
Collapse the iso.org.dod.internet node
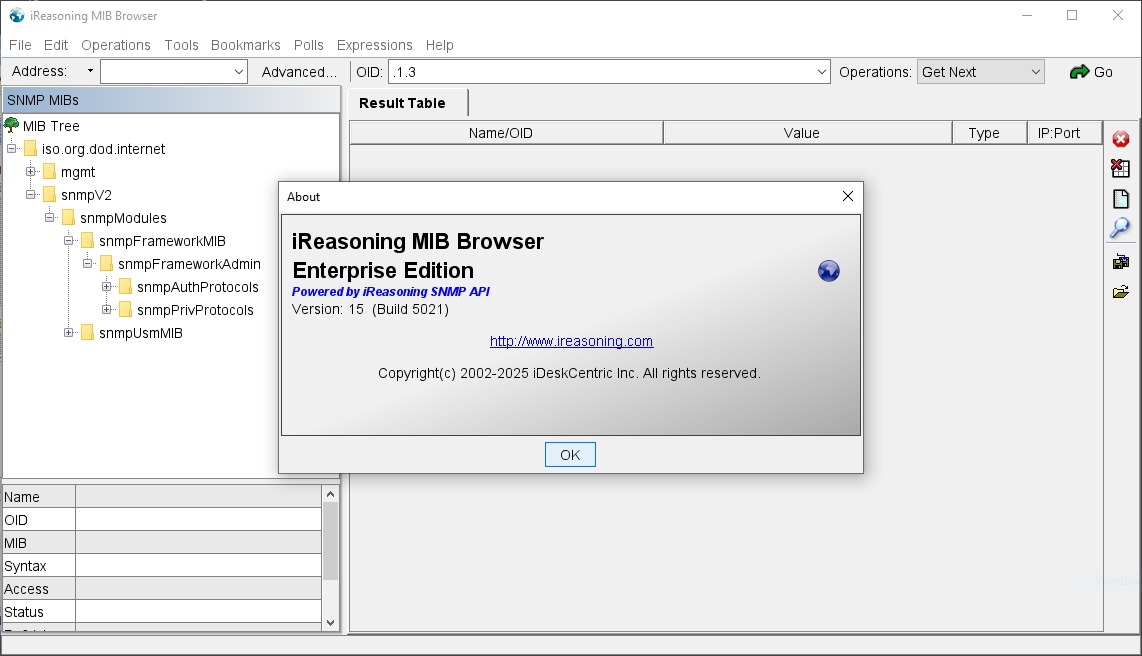pos(12,149)
